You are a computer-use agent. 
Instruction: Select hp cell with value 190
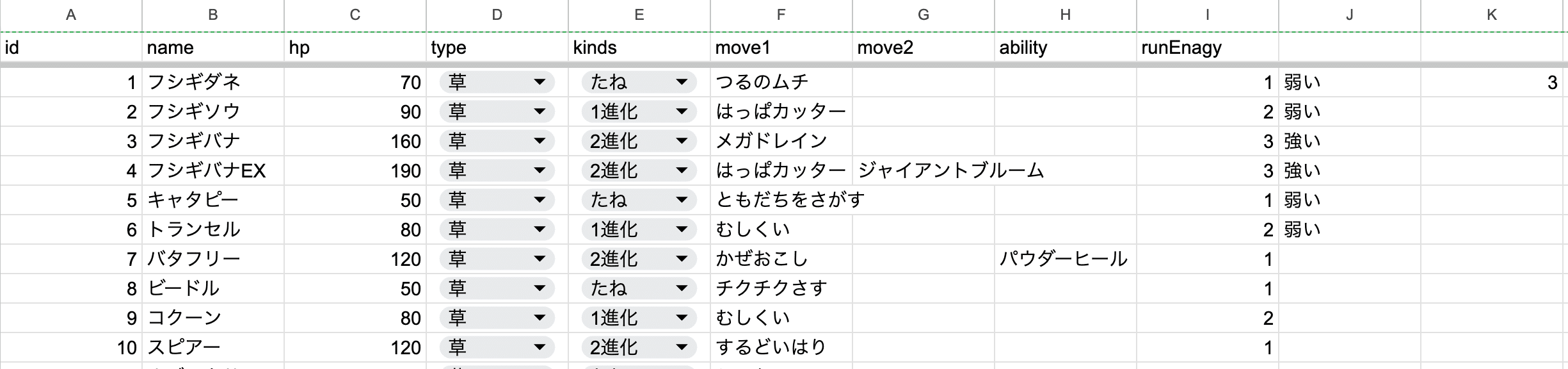point(355,170)
